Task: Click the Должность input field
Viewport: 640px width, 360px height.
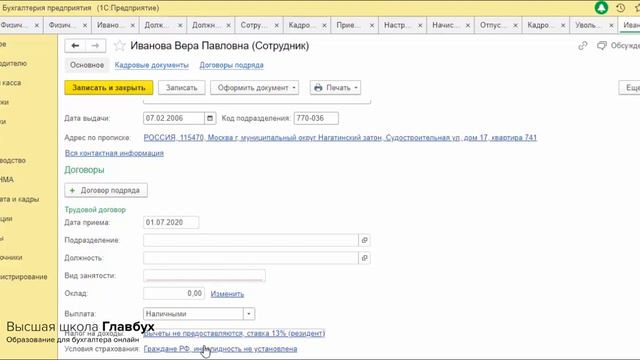Action: tap(251, 258)
